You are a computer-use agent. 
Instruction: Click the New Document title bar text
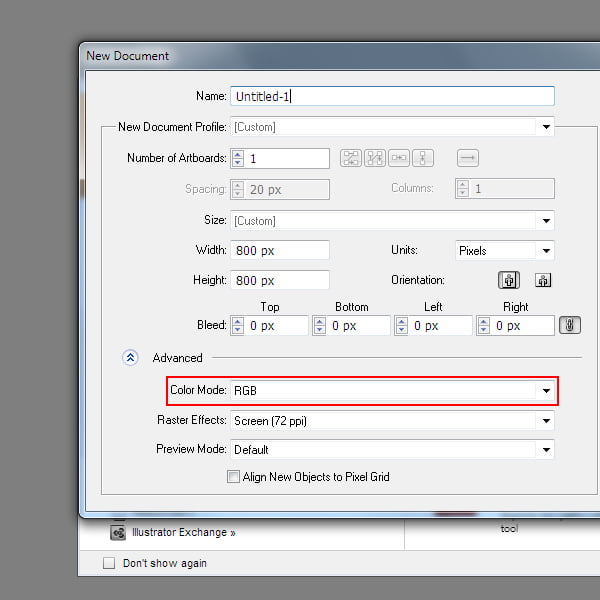(x=127, y=56)
